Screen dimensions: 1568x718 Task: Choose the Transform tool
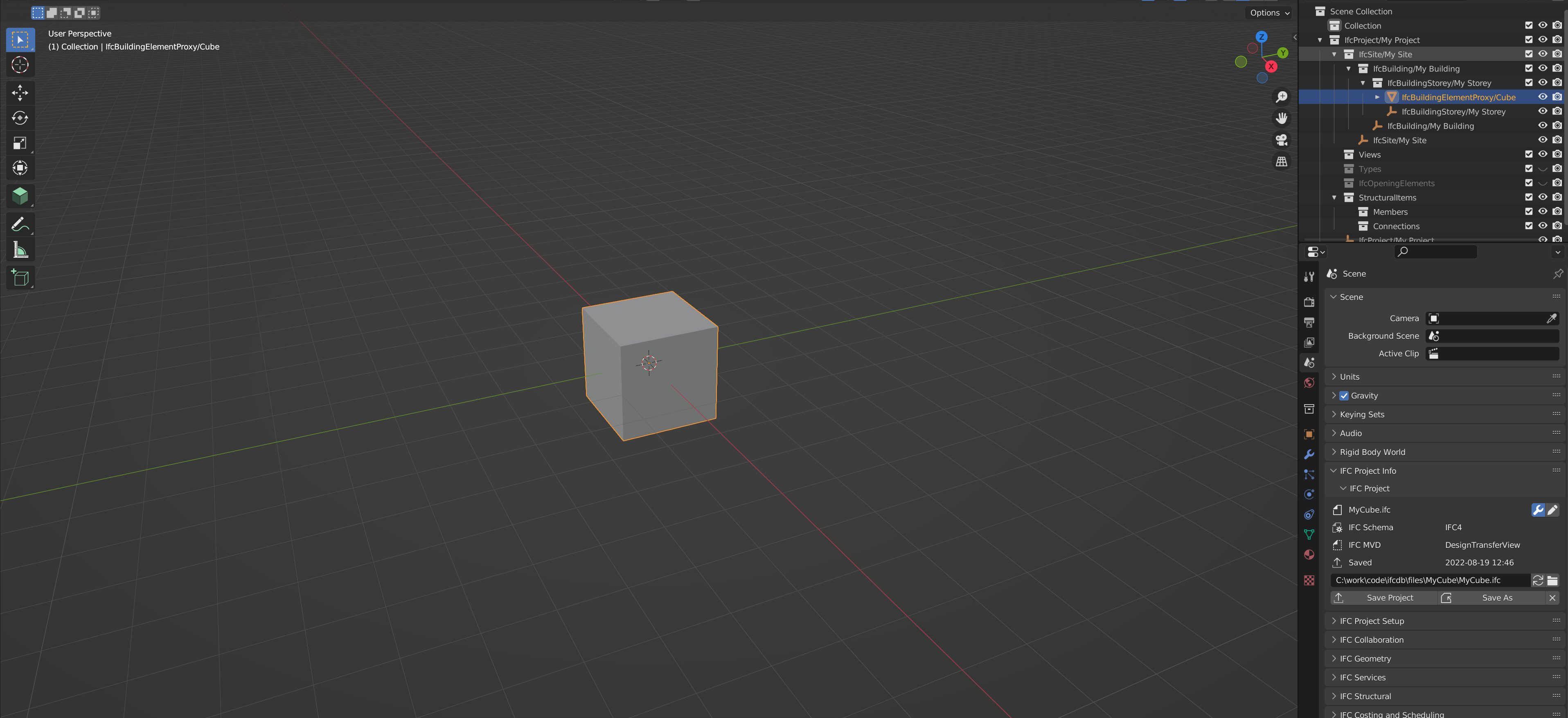[20, 168]
